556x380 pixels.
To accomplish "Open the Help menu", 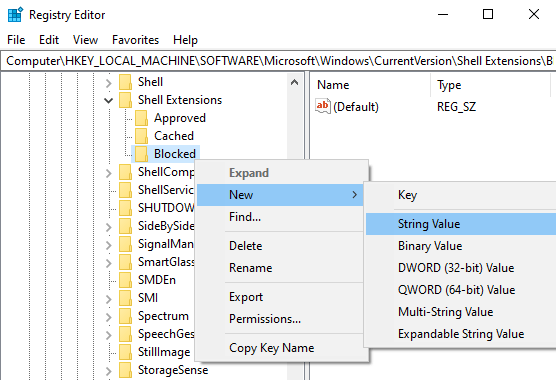I will point(185,40).
